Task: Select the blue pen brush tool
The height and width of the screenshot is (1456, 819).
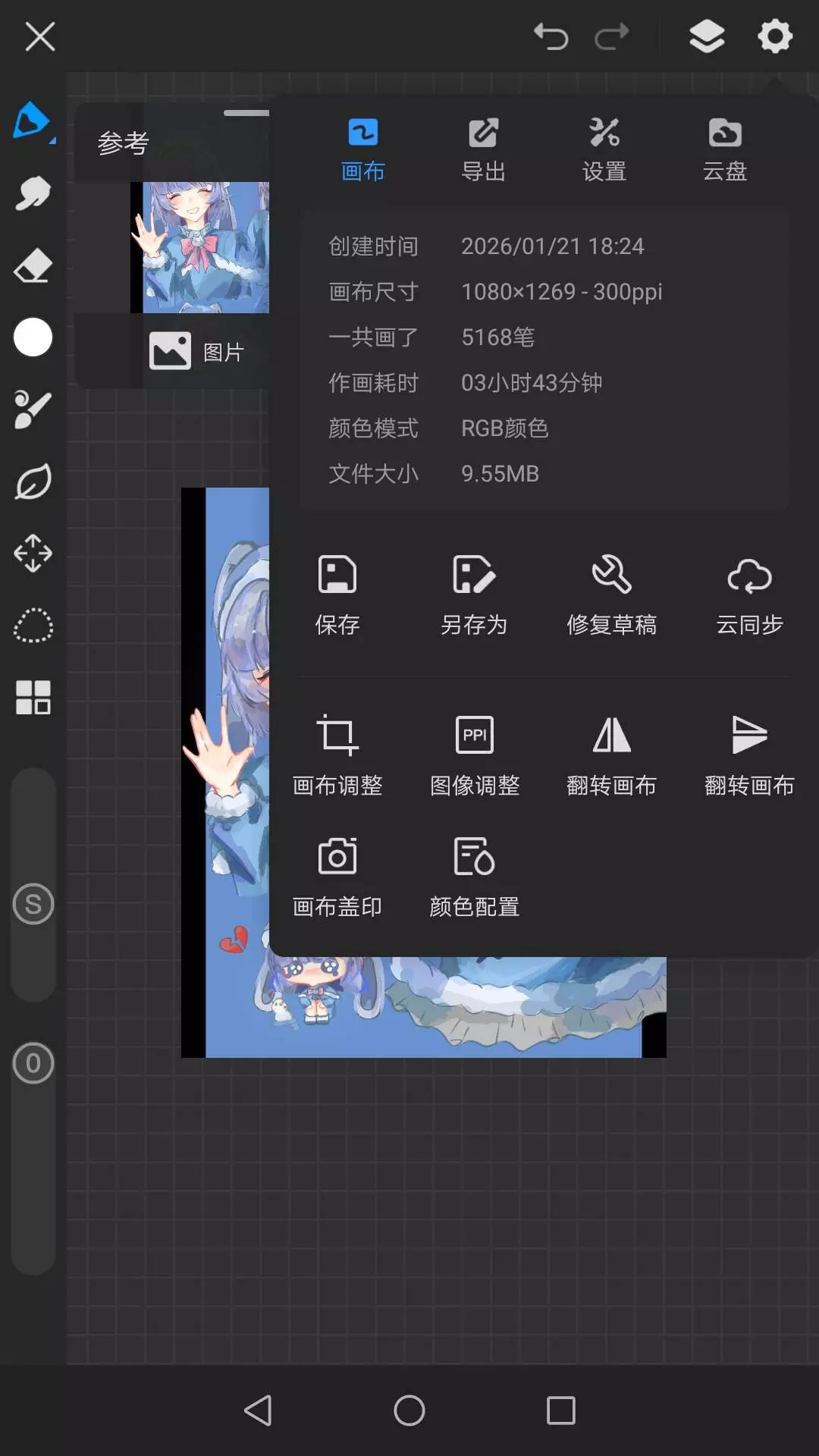Action: [33, 121]
